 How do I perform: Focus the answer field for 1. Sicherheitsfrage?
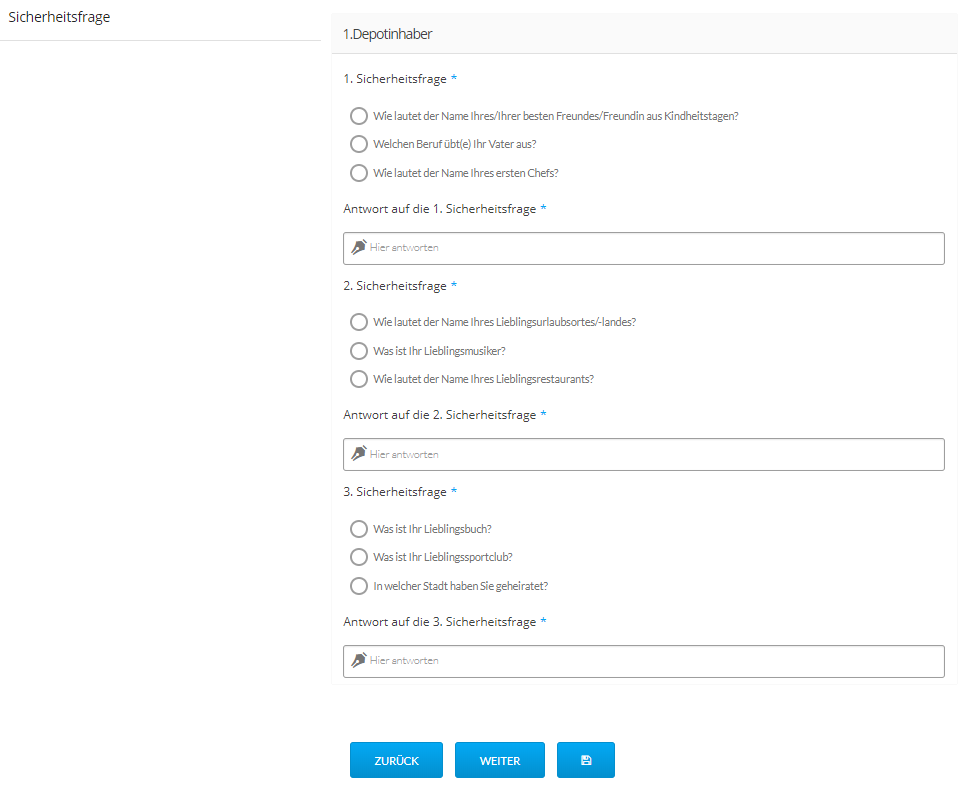(x=650, y=248)
